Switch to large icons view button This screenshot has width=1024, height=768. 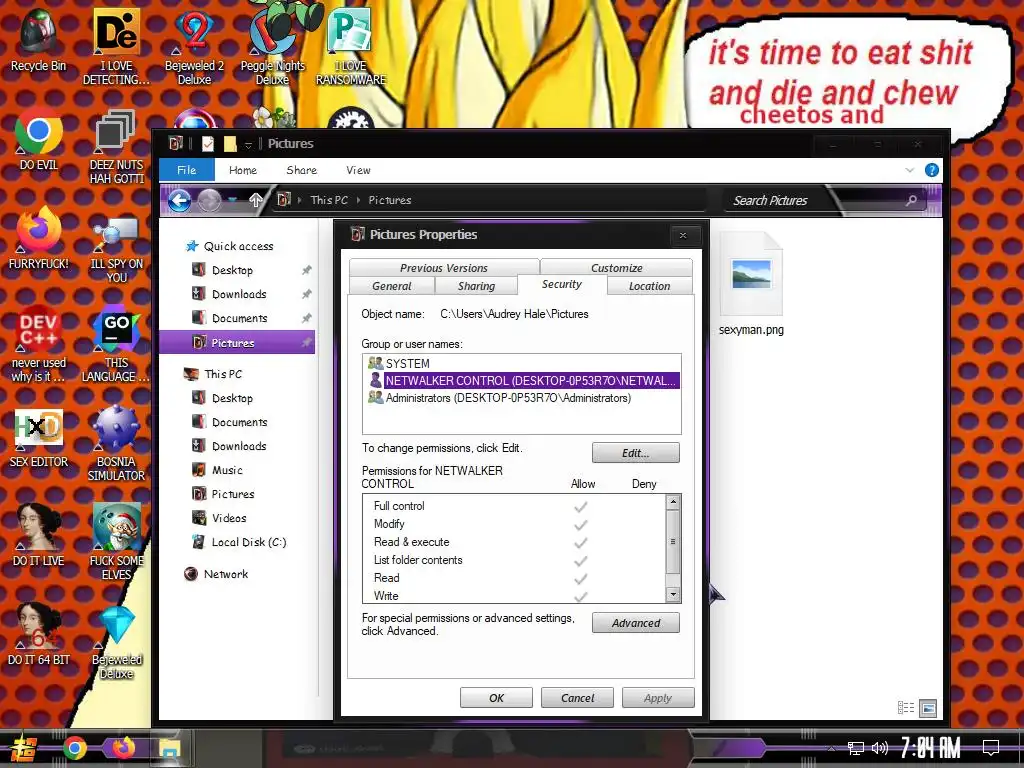pyautogui.click(x=928, y=708)
